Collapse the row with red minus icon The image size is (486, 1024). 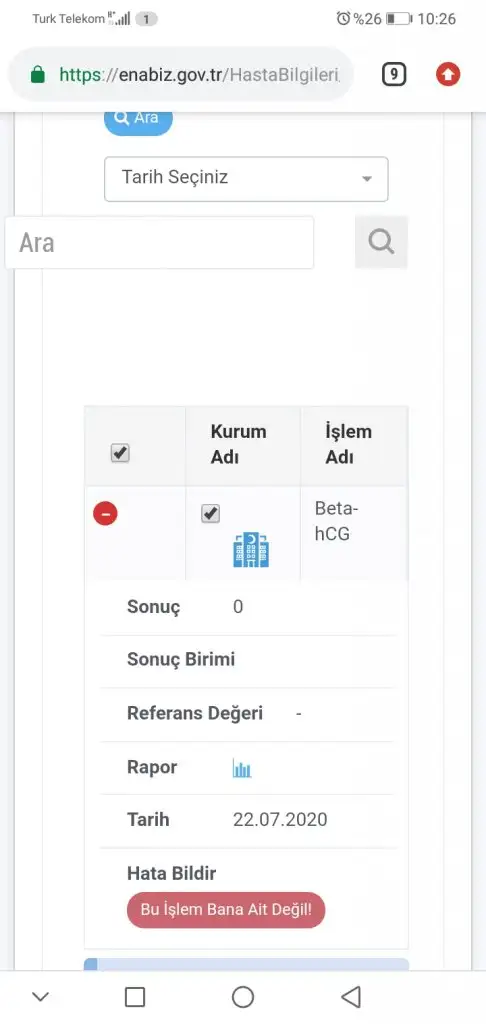pos(105,514)
